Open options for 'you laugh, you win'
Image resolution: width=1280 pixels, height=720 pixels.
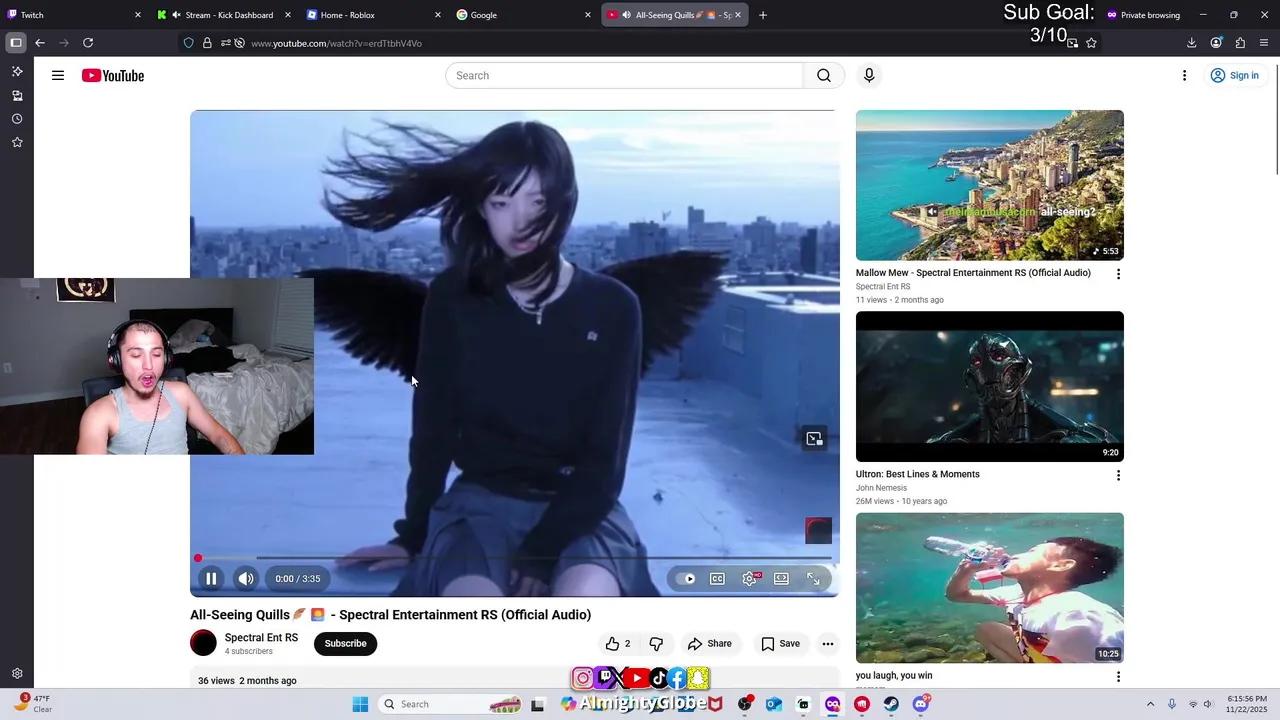[1118, 677]
